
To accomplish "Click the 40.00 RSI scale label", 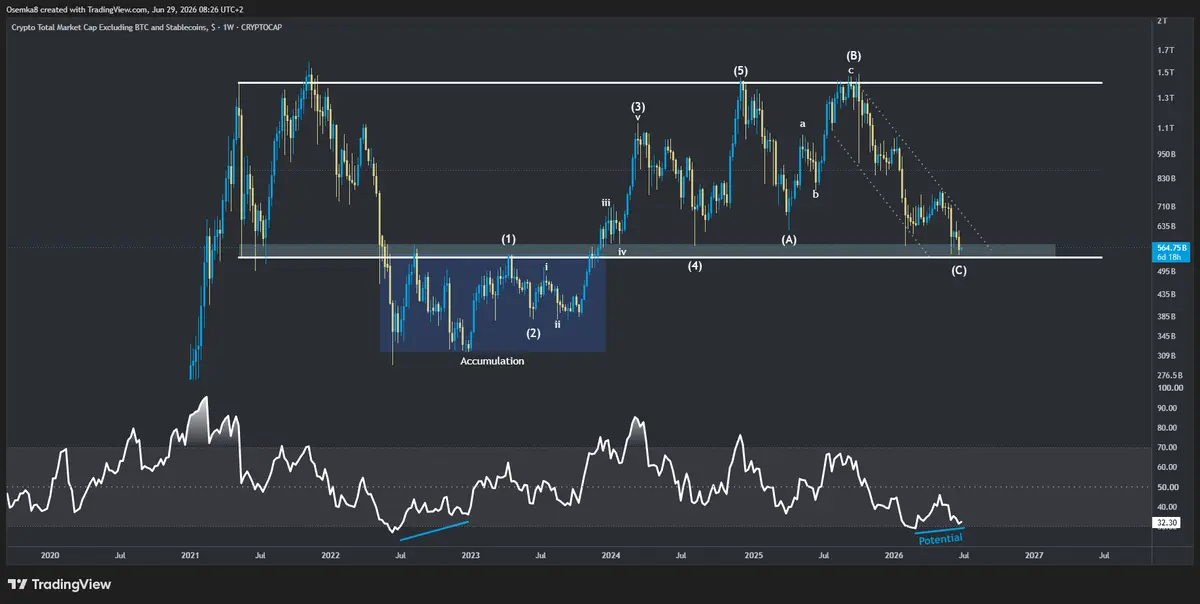I will 1165,507.
